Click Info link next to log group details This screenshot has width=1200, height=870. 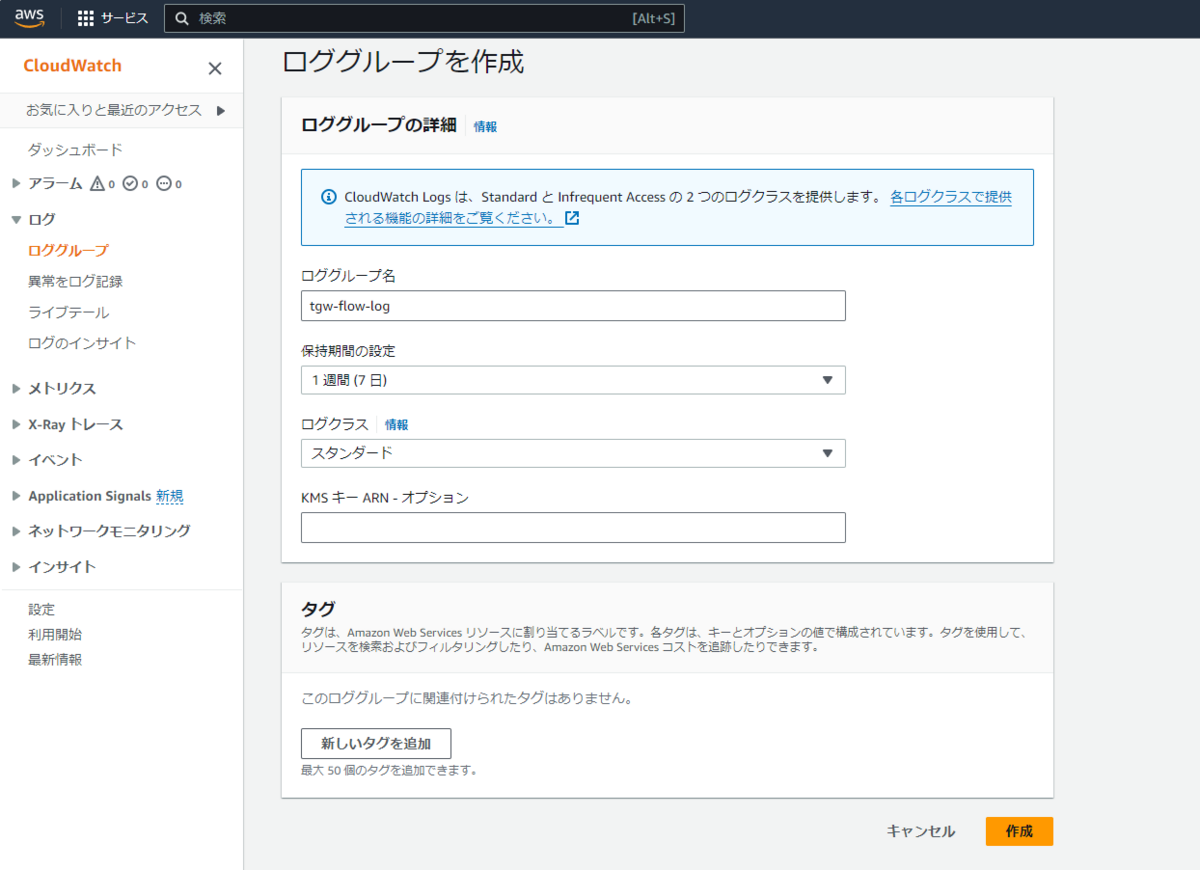(485, 127)
